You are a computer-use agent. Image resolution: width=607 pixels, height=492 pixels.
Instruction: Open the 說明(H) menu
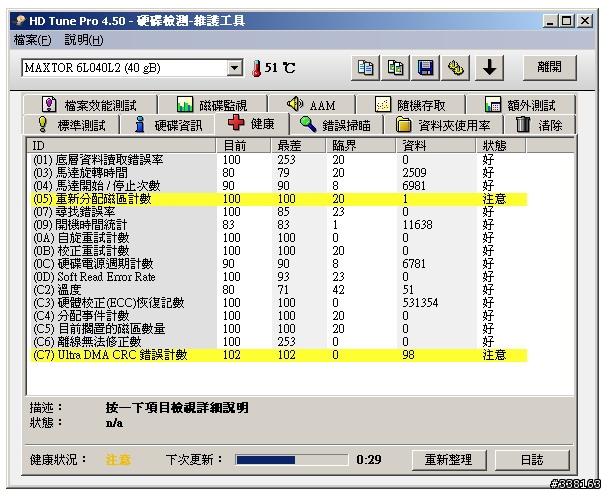point(84,40)
